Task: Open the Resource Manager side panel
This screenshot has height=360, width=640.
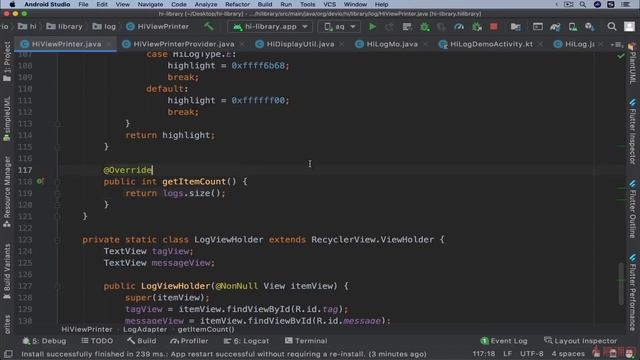Action: [7, 192]
